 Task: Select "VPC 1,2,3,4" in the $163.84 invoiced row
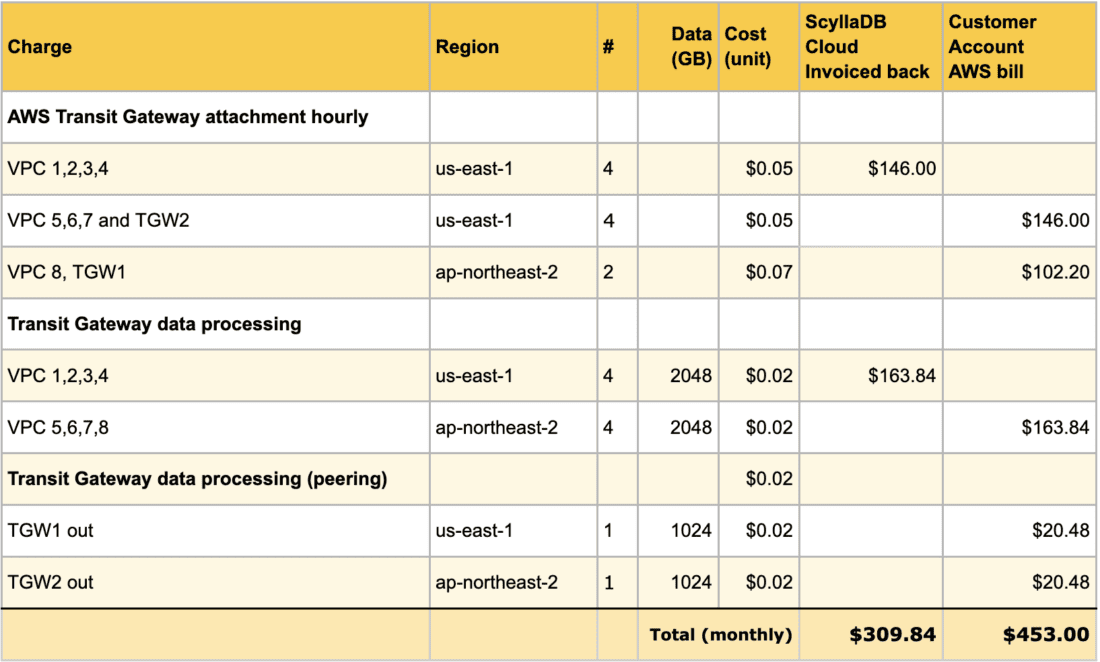pyautogui.click(x=215, y=376)
